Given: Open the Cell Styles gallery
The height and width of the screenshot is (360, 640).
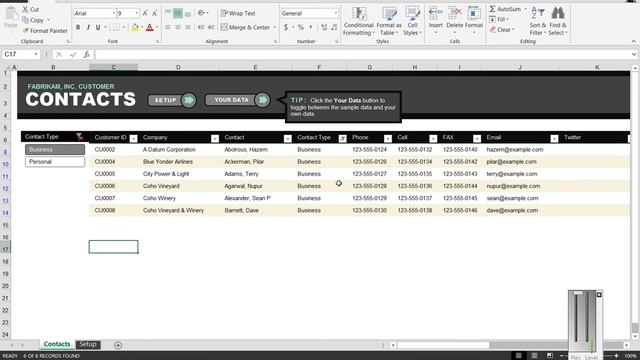Looking at the screenshot, I should [x=412, y=22].
